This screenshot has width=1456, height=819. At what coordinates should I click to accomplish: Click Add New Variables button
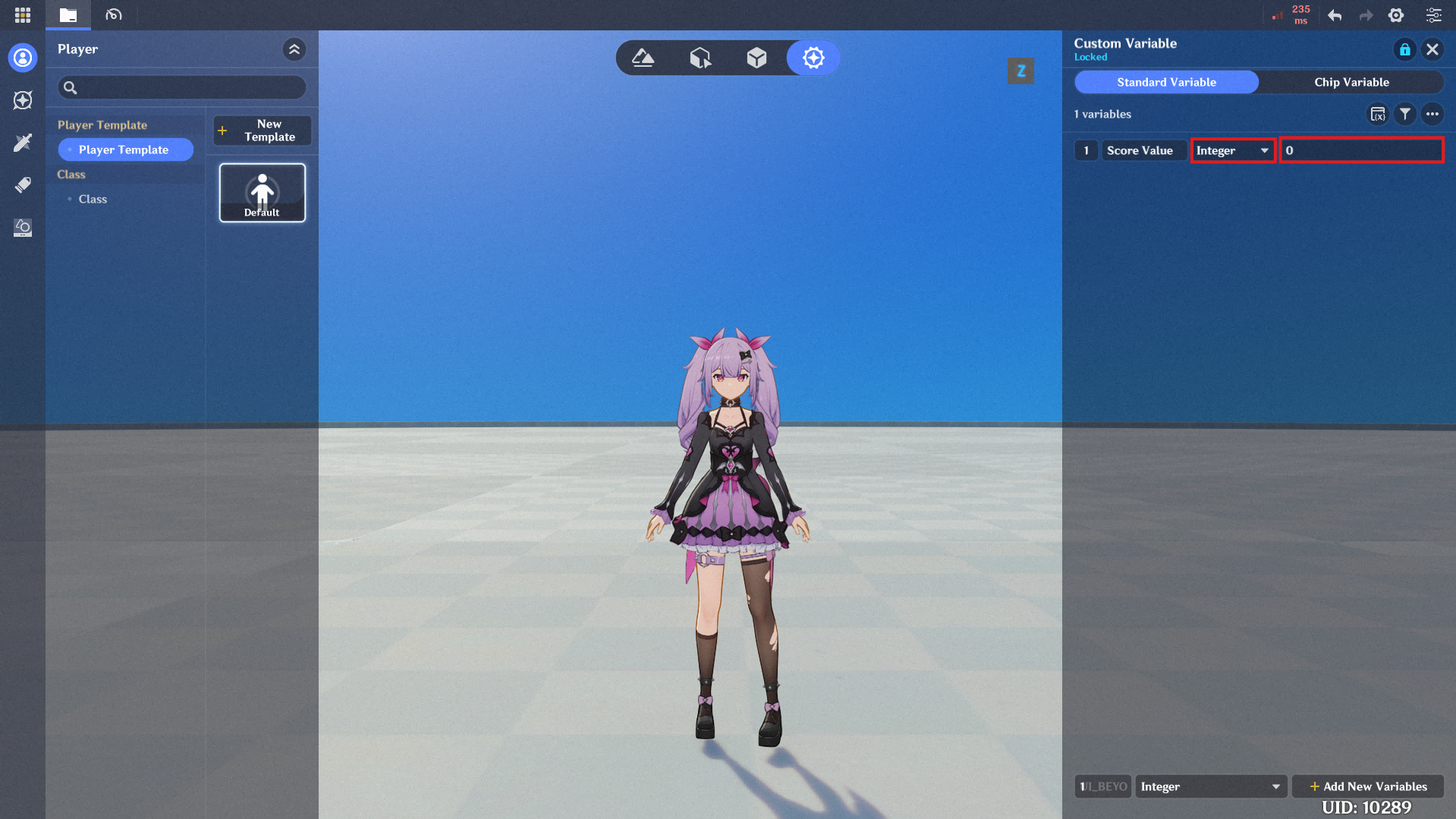click(x=1368, y=786)
